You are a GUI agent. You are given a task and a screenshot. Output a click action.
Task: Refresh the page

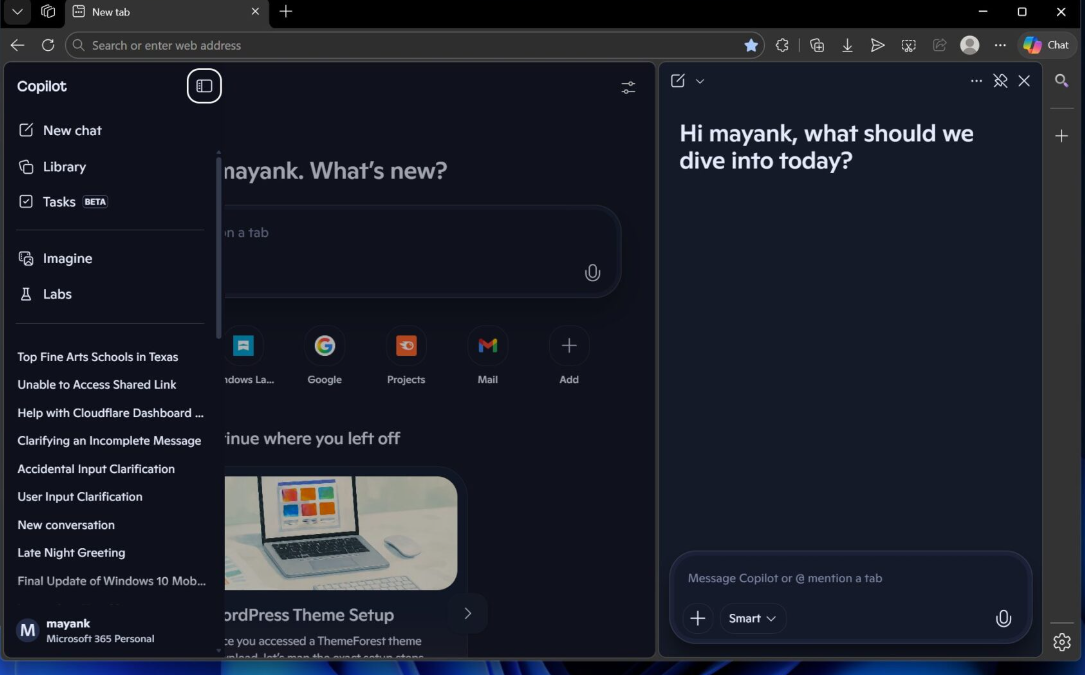click(x=48, y=45)
